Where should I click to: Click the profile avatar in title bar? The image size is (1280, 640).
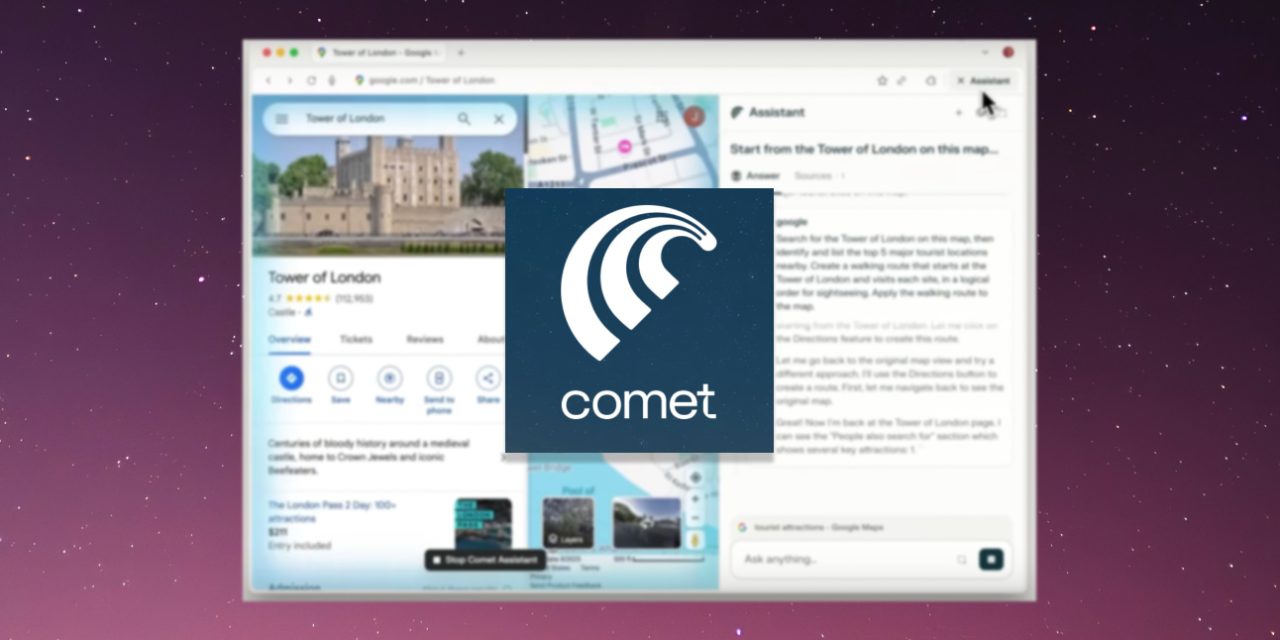[1008, 52]
